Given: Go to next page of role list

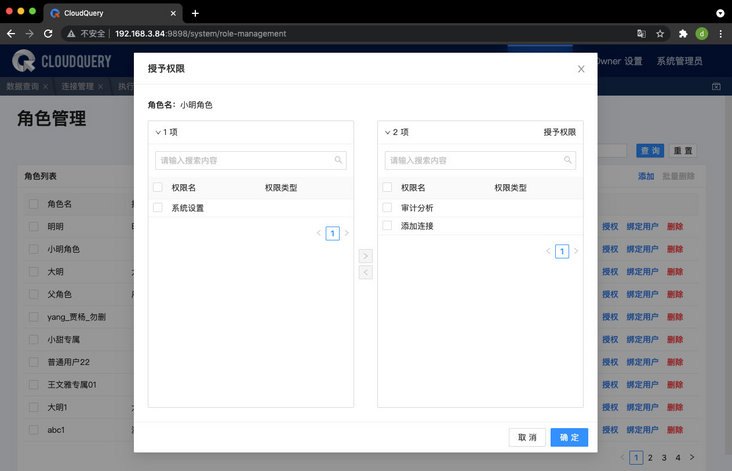Looking at the screenshot, I should [x=692, y=457].
